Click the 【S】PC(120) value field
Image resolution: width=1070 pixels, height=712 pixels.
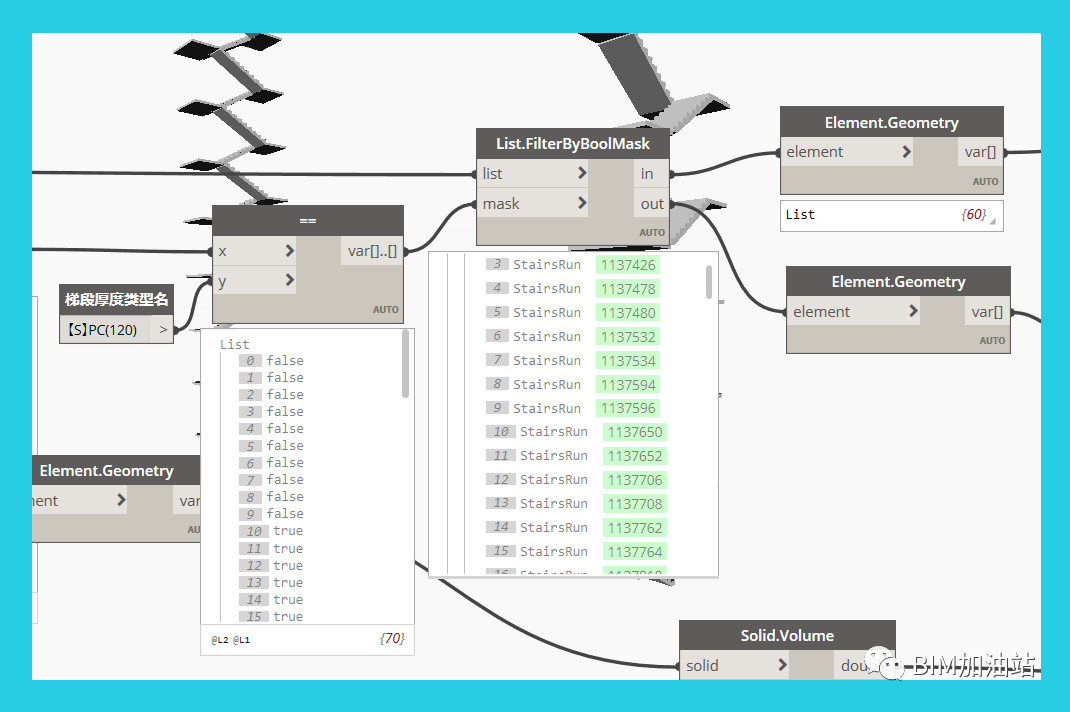[105, 329]
